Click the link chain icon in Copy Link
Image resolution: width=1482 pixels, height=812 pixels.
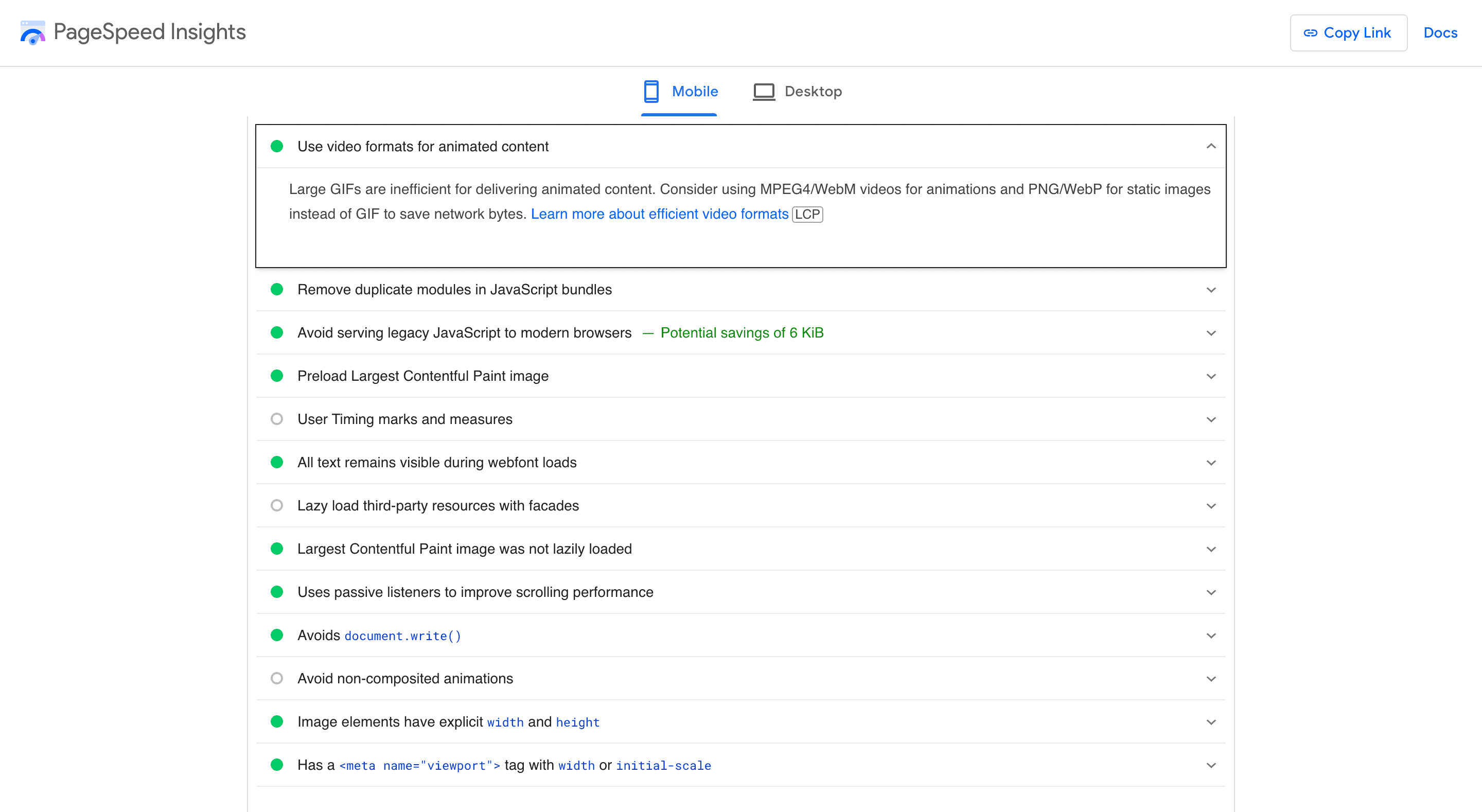(1310, 33)
